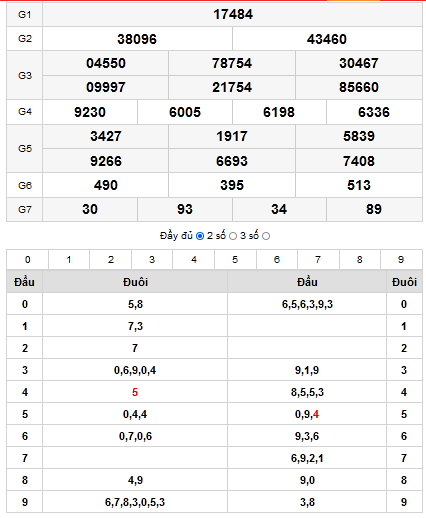Click G3 number 85660
426x518 pixels.
[x=359, y=87]
